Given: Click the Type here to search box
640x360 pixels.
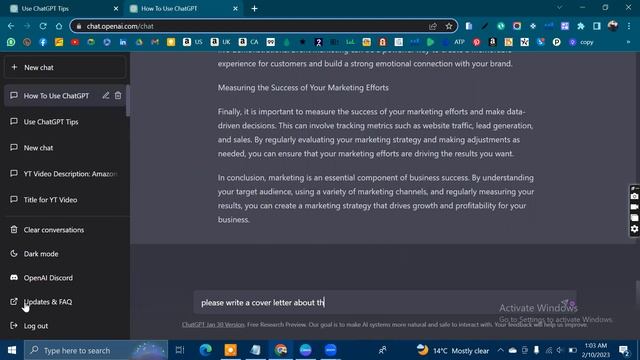Looking at the screenshot, I should click(x=96, y=350).
